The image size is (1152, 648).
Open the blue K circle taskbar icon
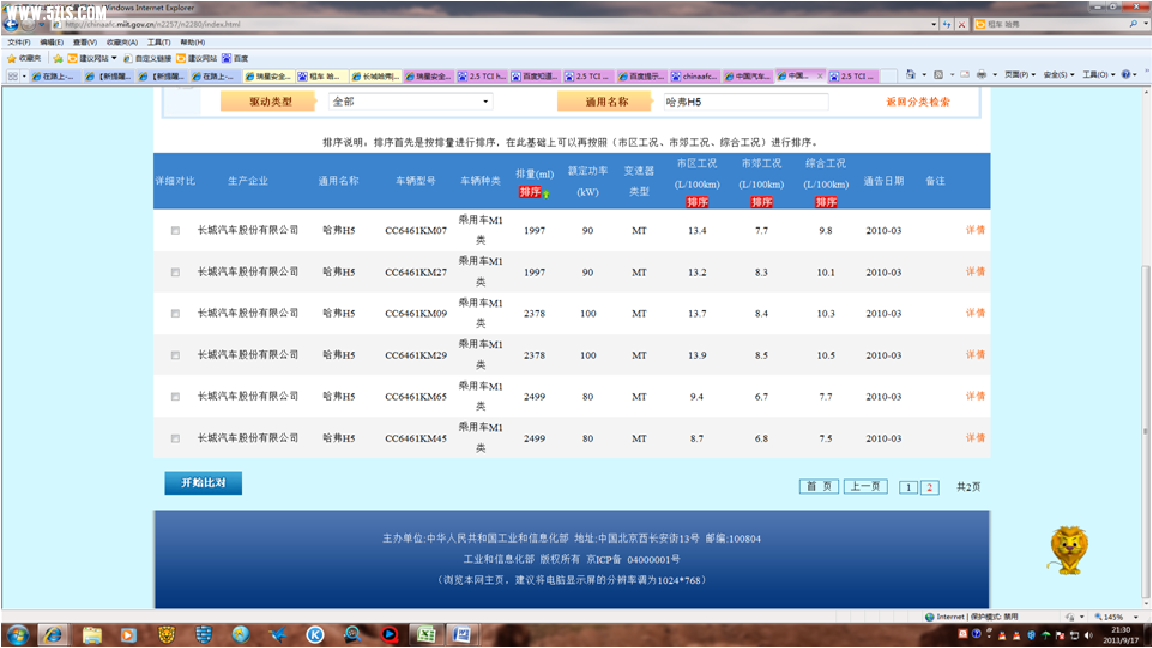(315, 635)
